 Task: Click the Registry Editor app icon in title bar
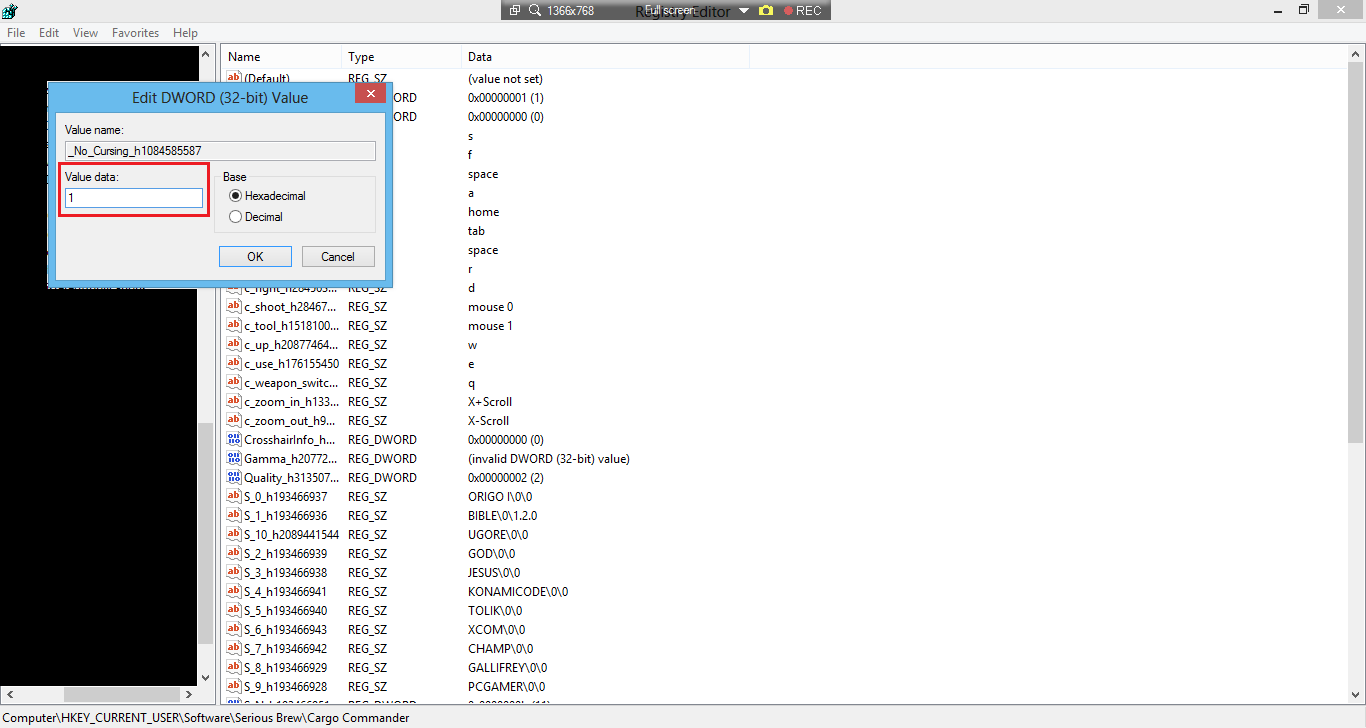pos(10,10)
